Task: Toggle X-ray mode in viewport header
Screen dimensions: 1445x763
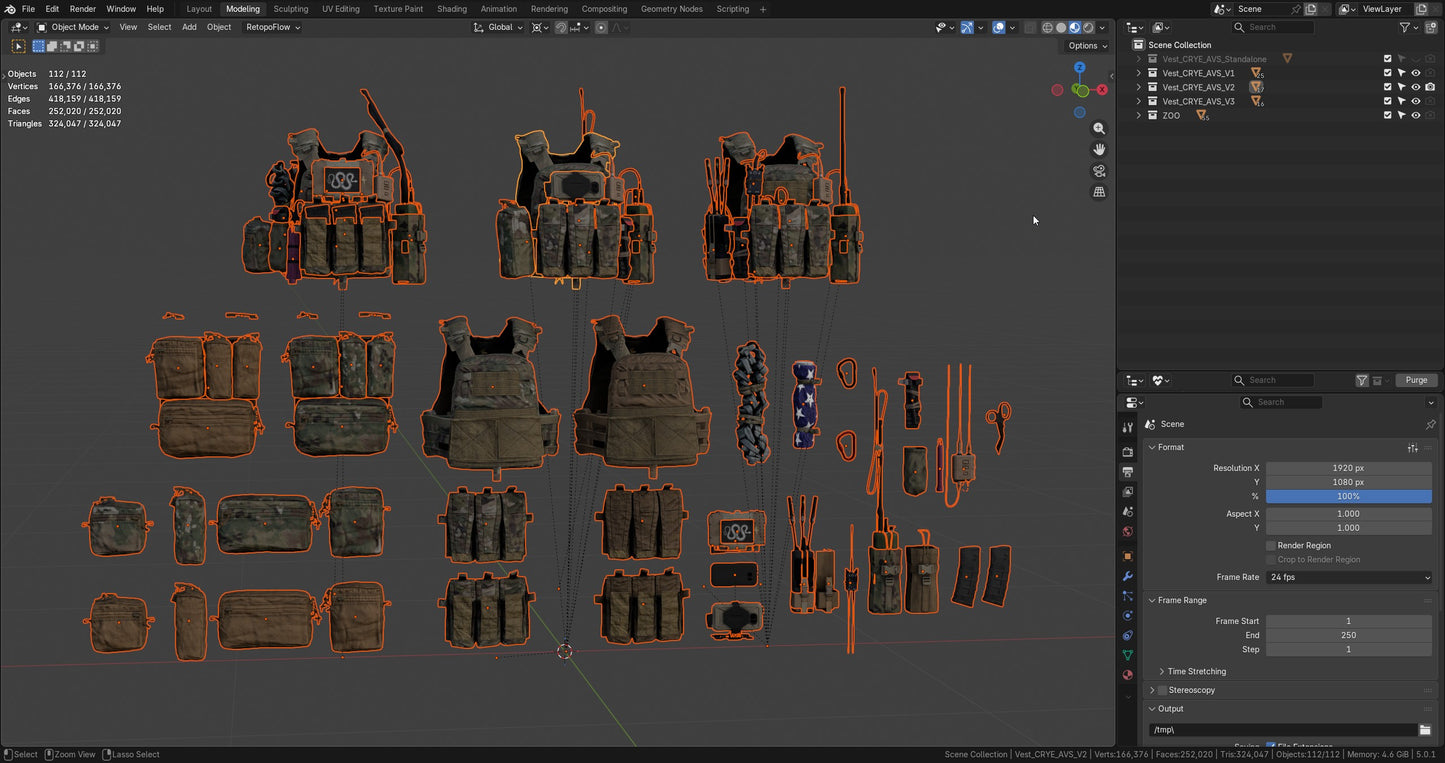Action: (x=1030, y=27)
